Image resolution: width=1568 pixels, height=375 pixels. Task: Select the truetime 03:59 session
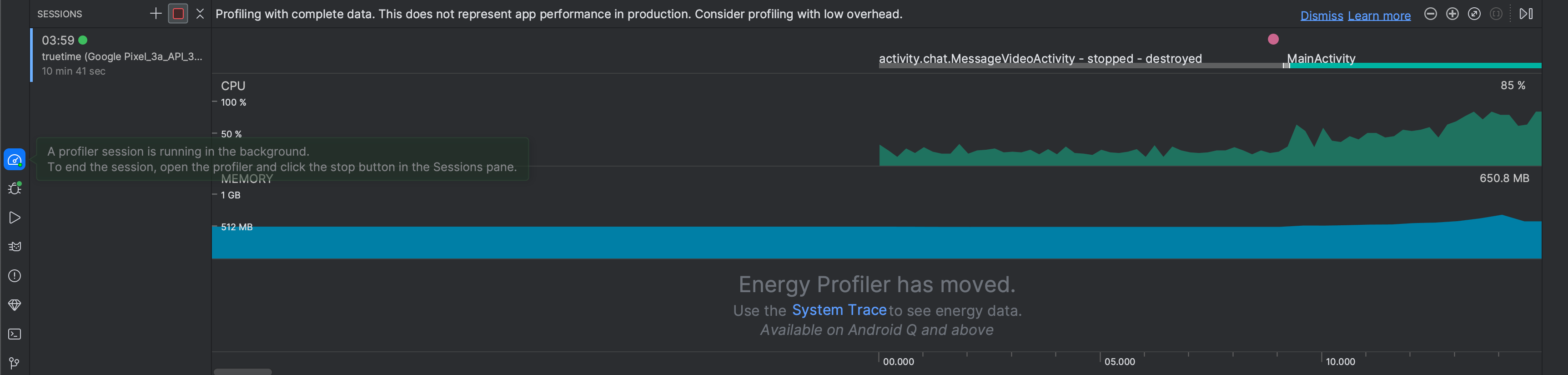coord(121,56)
